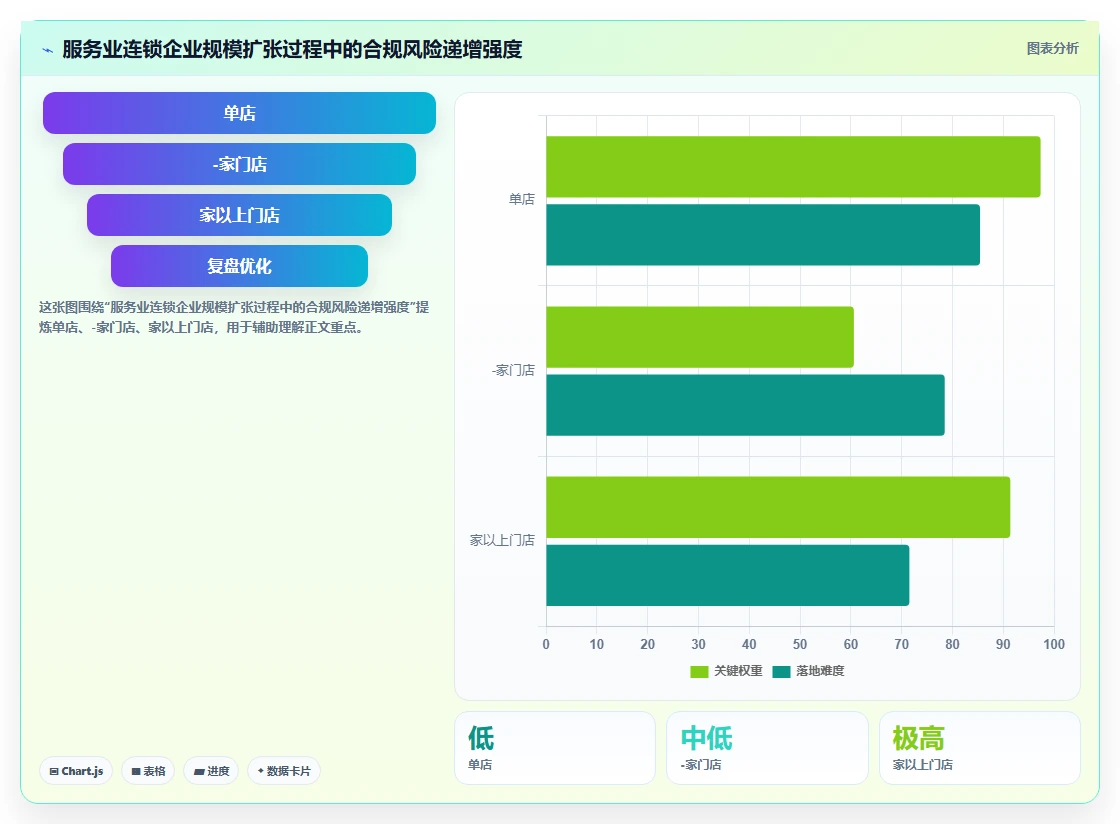Click the Chart.js tag chip
This screenshot has width=1120, height=824.
[x=76, y=771]
